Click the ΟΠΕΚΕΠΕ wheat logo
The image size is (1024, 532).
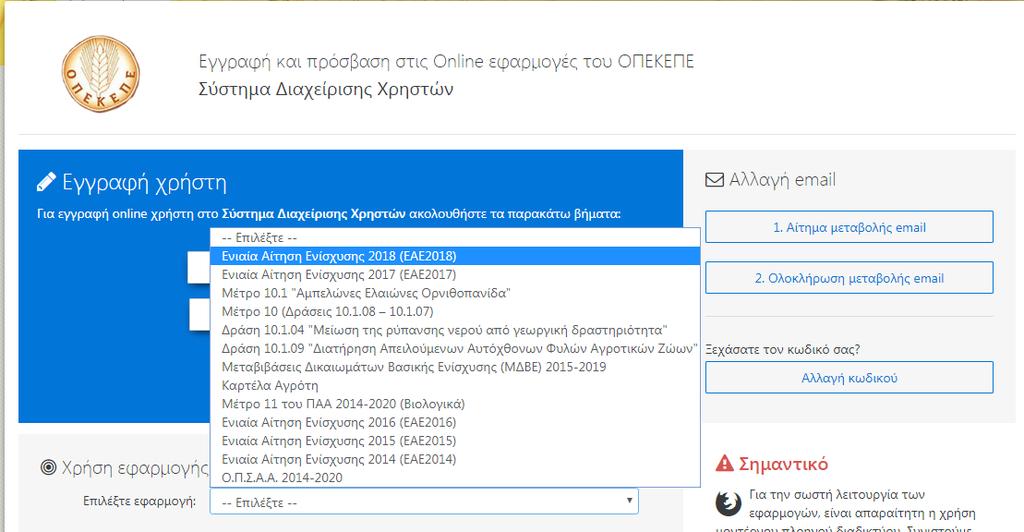click(101, 74)
